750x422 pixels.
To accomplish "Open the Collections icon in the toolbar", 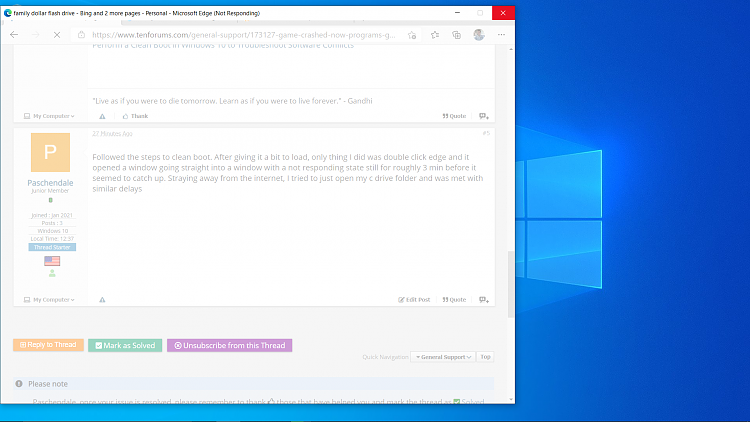I will (x=457, y=35).
